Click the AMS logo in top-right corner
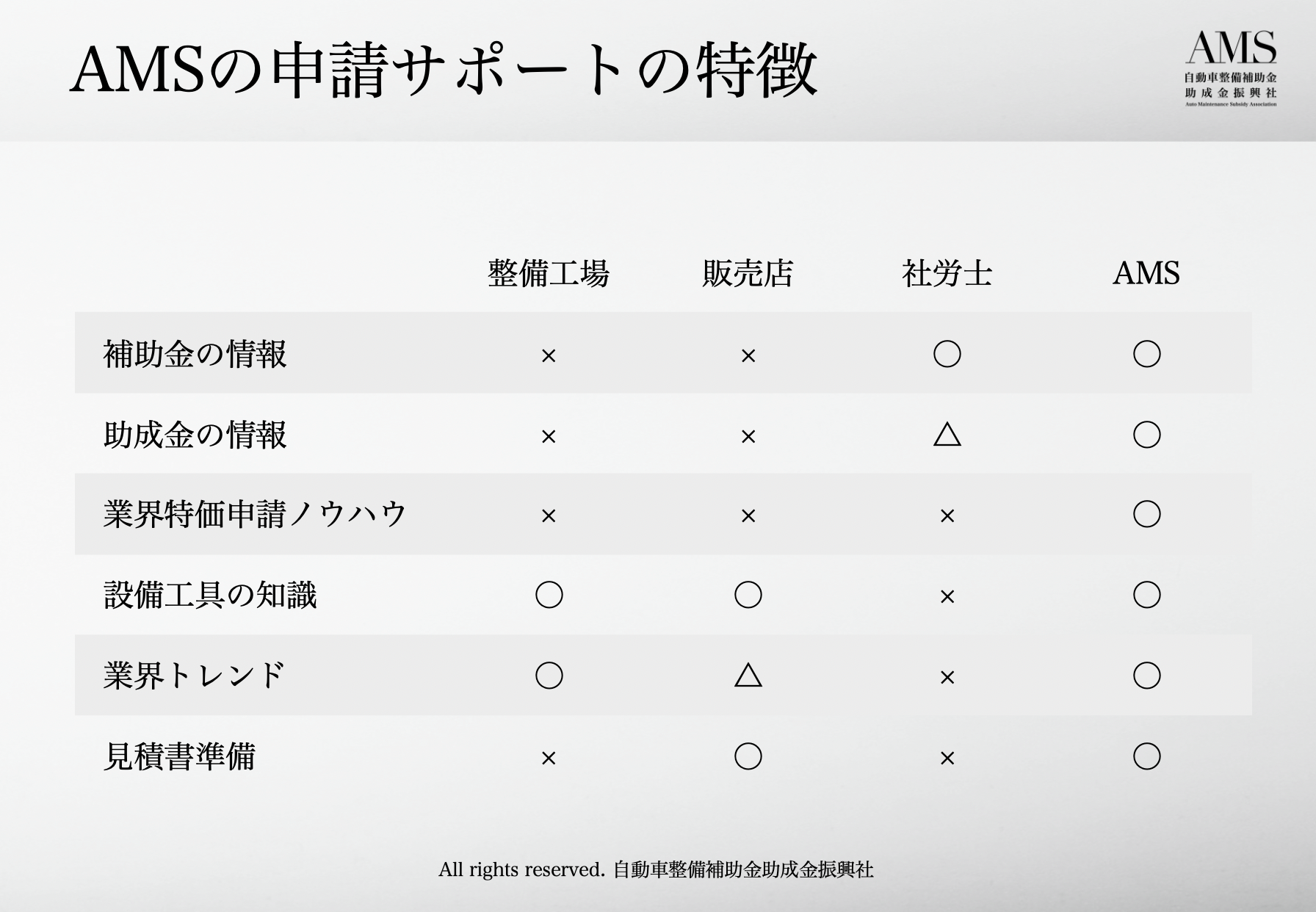The image size is (1316, 912). click(1231, 68)
